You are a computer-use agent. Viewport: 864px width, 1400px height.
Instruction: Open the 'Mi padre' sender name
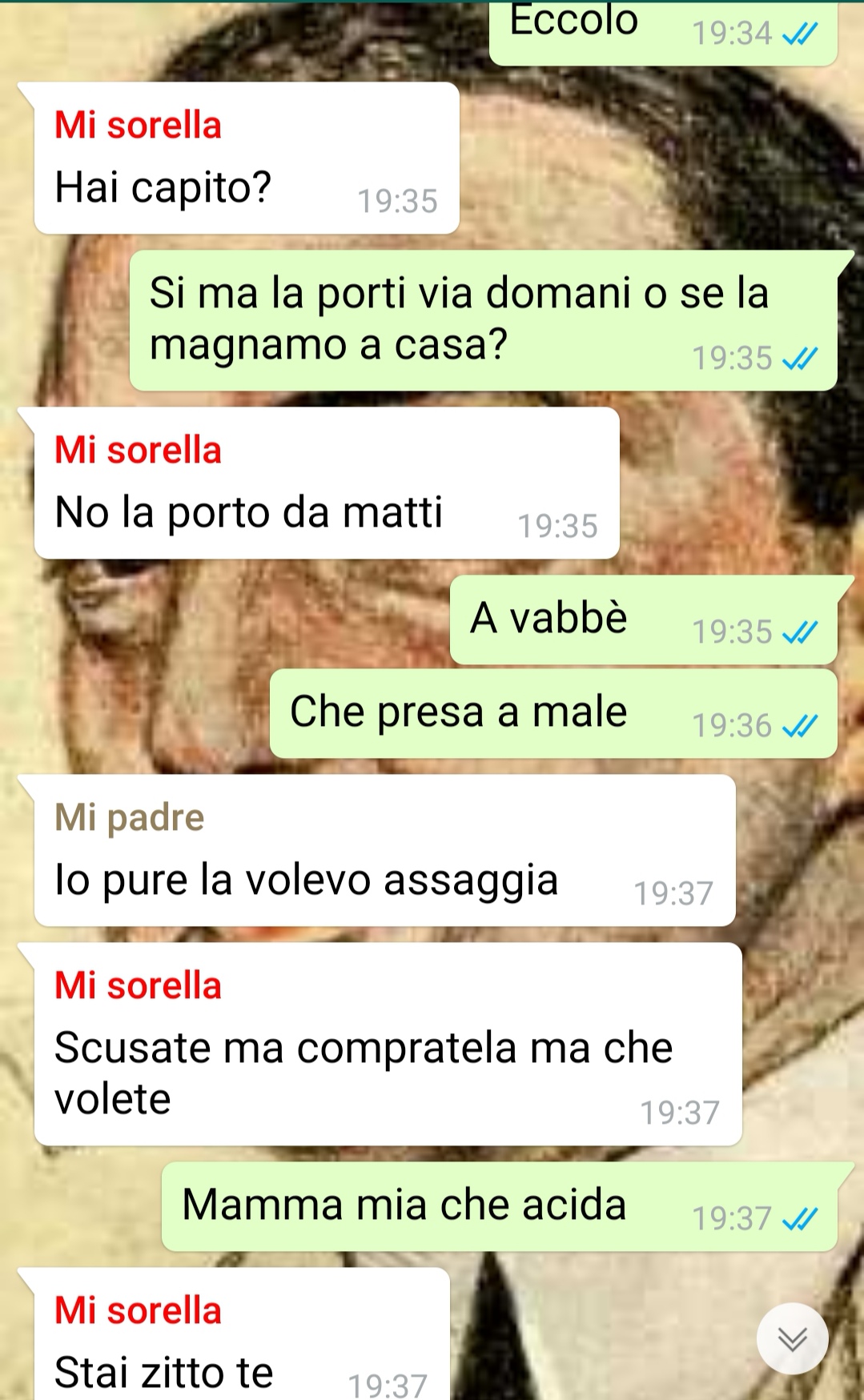click(130, 817)
